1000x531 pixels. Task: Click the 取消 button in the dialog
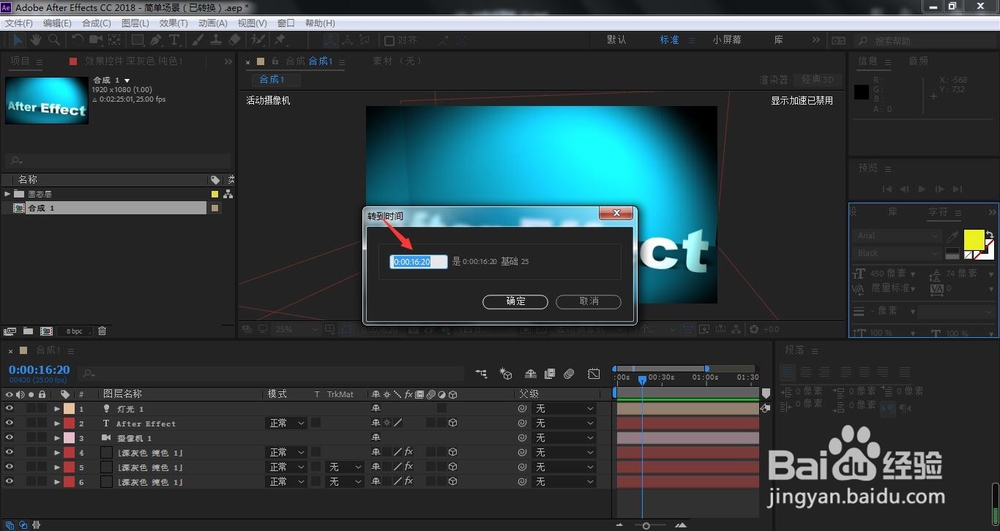[x=589, y=302]
